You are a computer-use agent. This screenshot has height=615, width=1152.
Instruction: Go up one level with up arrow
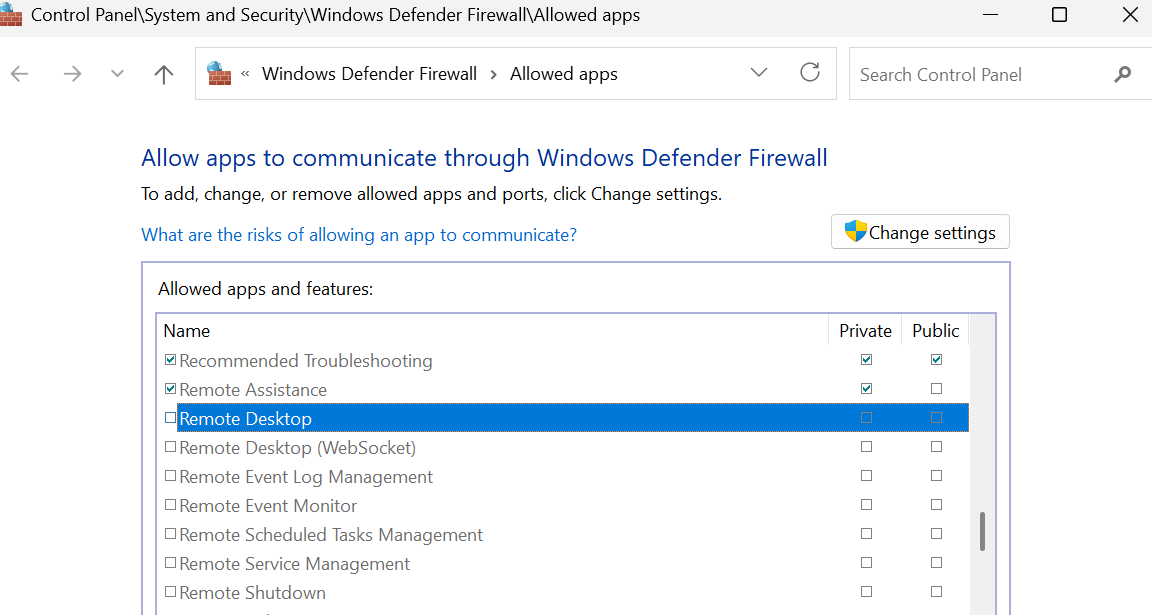point(164,73)
